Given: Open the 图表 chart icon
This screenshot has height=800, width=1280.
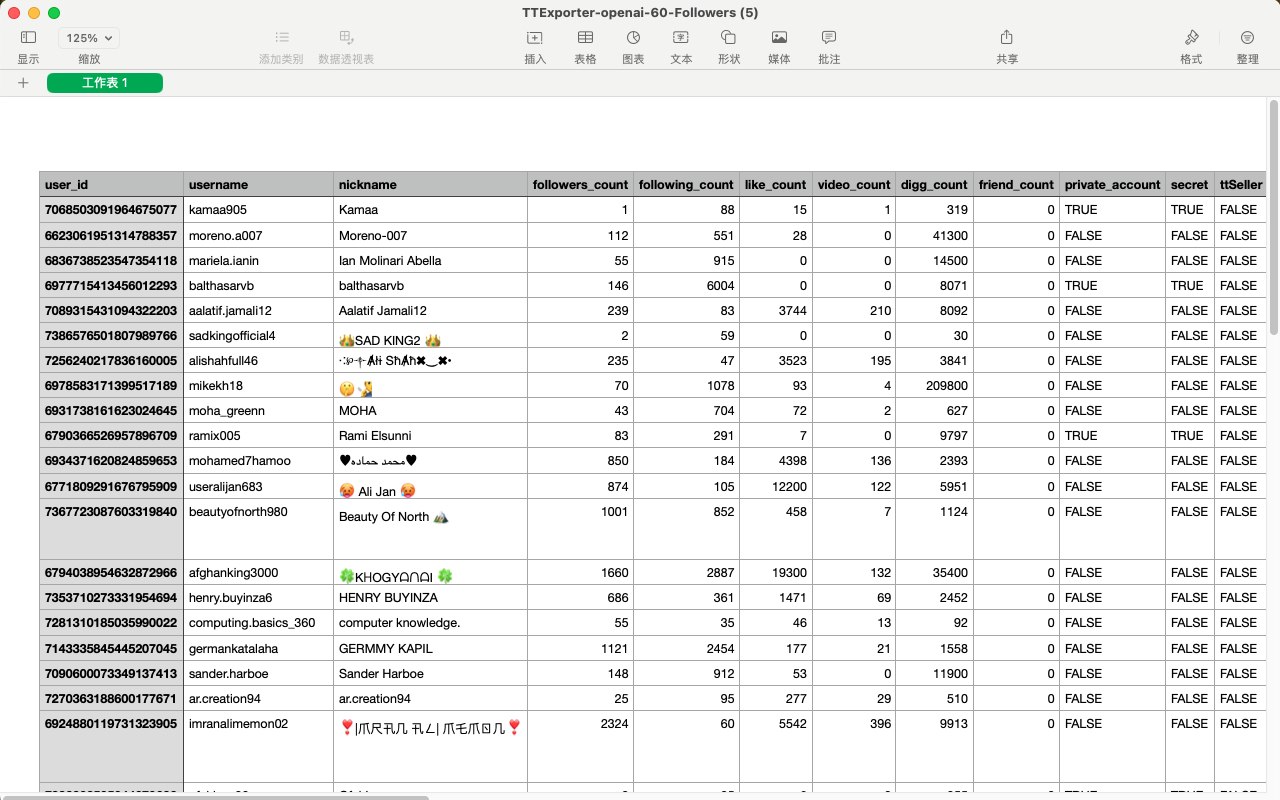Looking at the screenshot, I should pyautogui.click(x=633, y=38).
